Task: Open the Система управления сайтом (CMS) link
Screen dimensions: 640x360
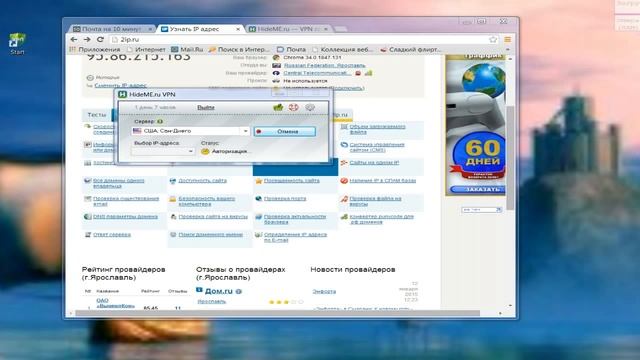Action: click(377, 147)
